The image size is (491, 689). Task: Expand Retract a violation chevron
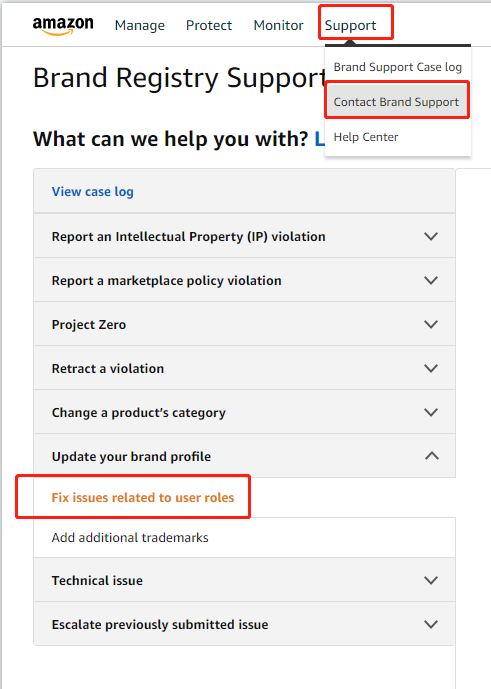click(x=431, y=368)
